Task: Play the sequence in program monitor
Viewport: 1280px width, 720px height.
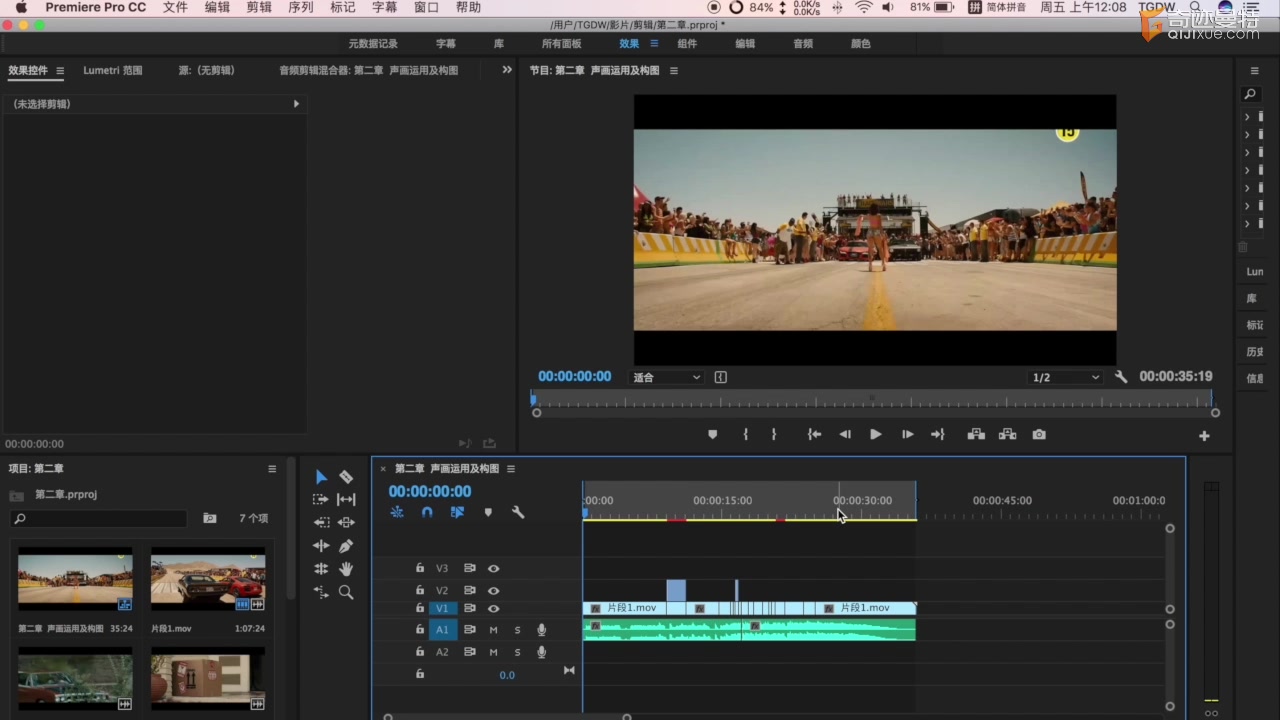Action: (x=875, y=434)
